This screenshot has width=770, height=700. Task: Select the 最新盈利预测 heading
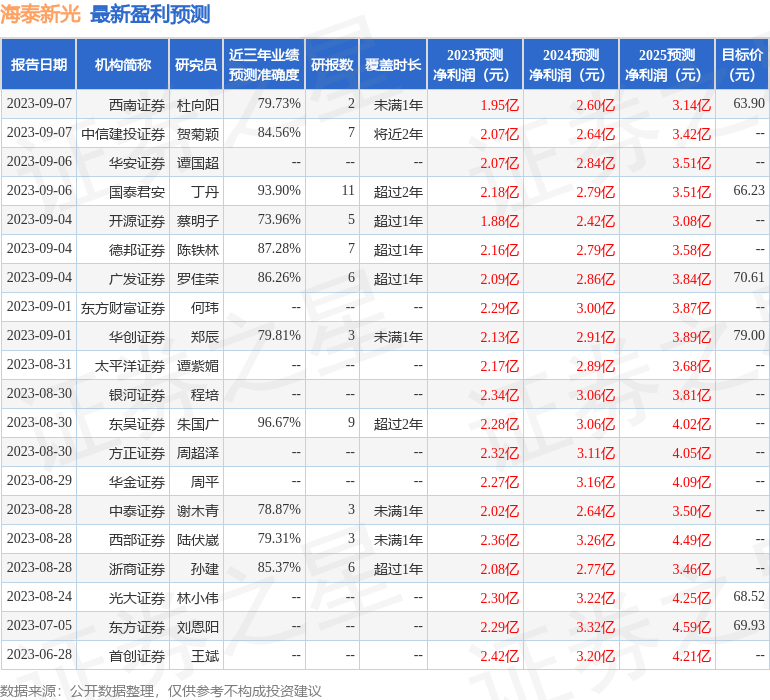pos(150,14)
